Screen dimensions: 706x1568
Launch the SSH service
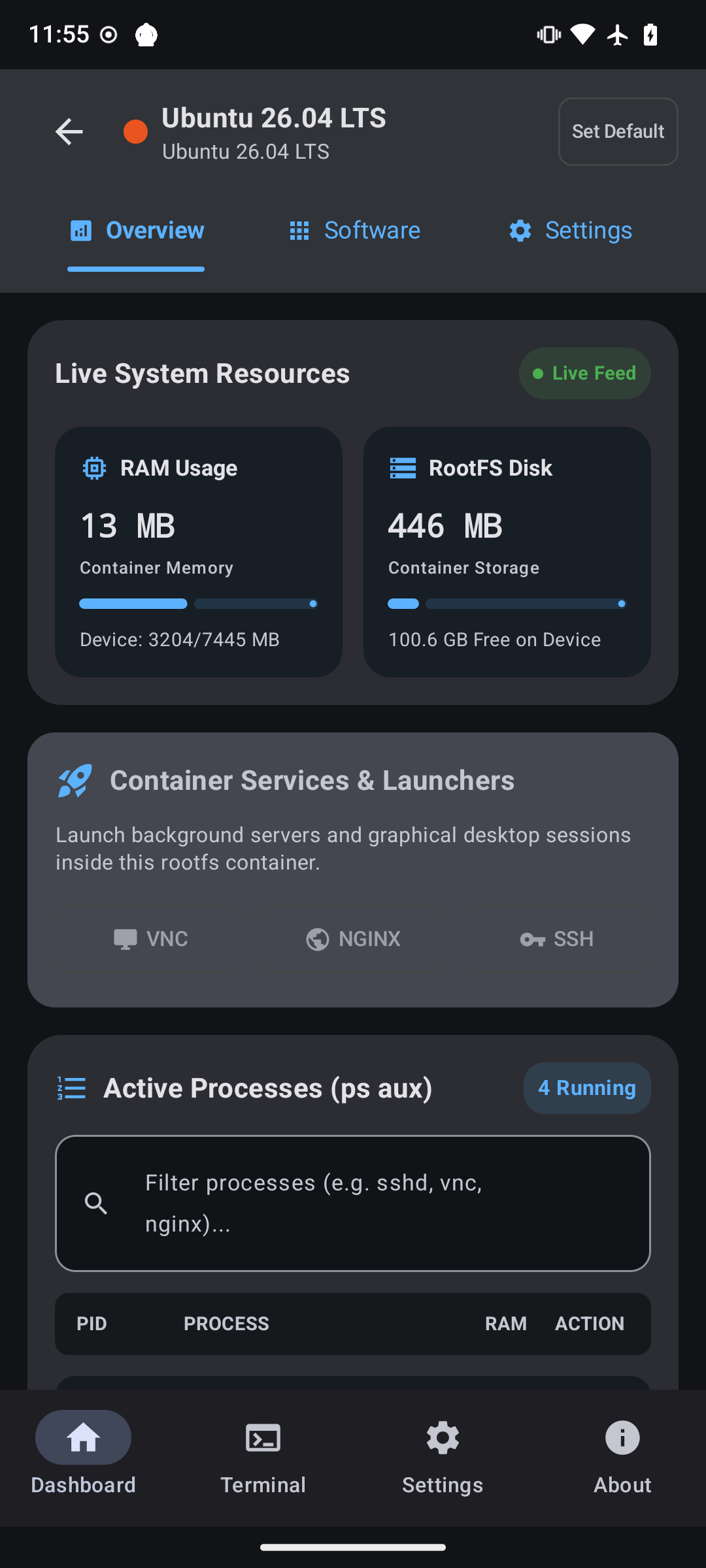pyautogui.click(x=557, y=939)
